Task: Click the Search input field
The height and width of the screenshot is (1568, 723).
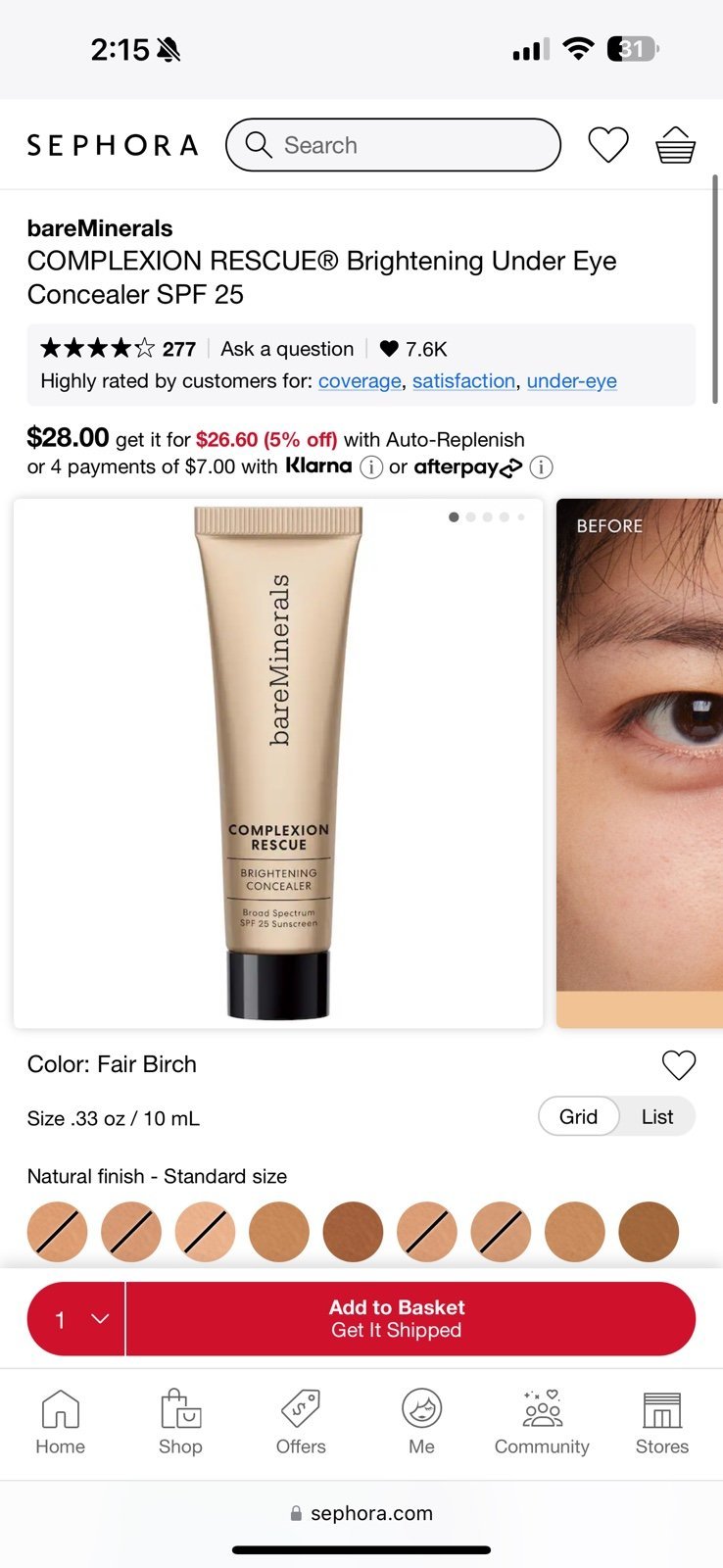Action: tap(393, 145)
